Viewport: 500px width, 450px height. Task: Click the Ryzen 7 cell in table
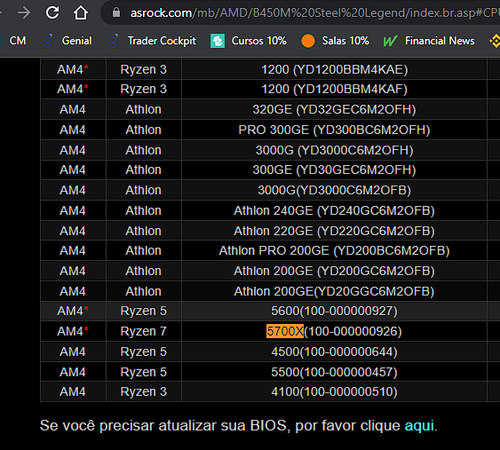(143, 331)
